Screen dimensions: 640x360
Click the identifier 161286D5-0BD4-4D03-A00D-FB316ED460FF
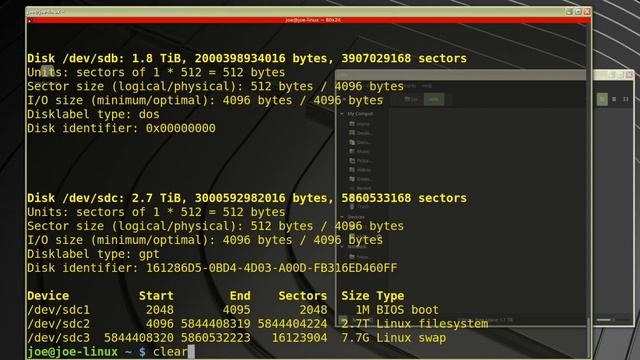coord(271,268)
